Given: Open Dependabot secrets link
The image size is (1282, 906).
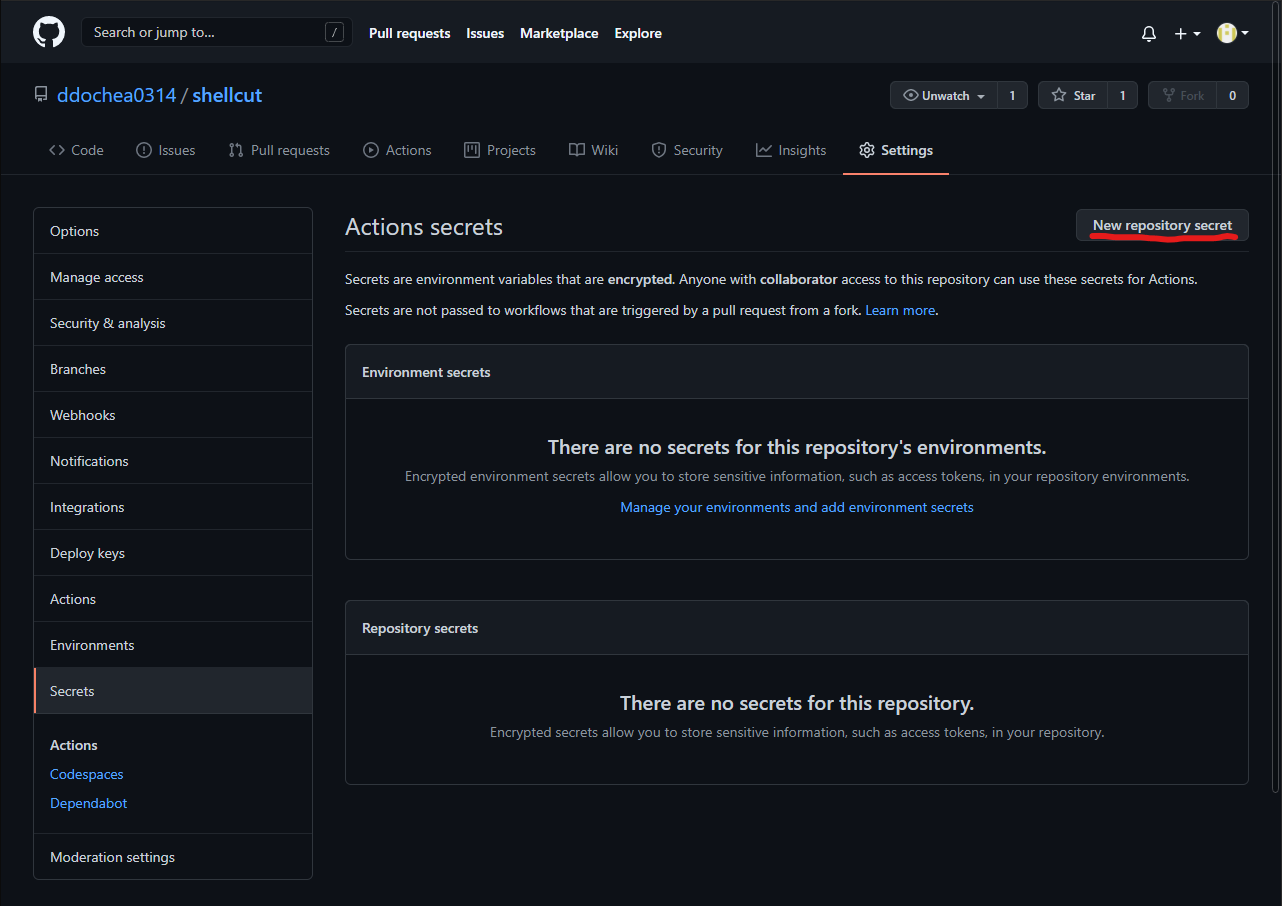Looking at the screenshot, I should [89, 803].
